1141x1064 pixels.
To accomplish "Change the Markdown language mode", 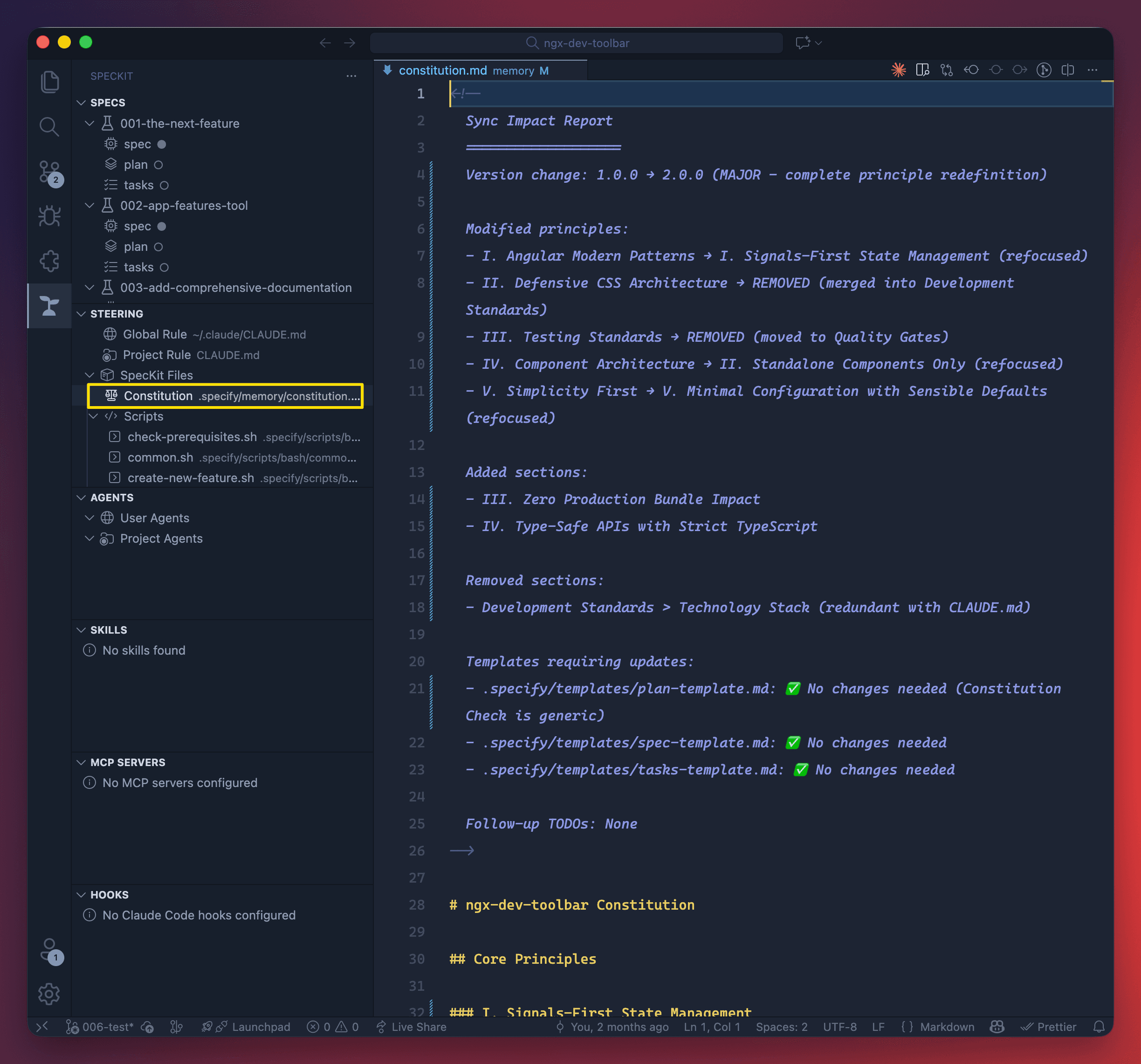I will pyautogui.click(x=947, y=1027).
